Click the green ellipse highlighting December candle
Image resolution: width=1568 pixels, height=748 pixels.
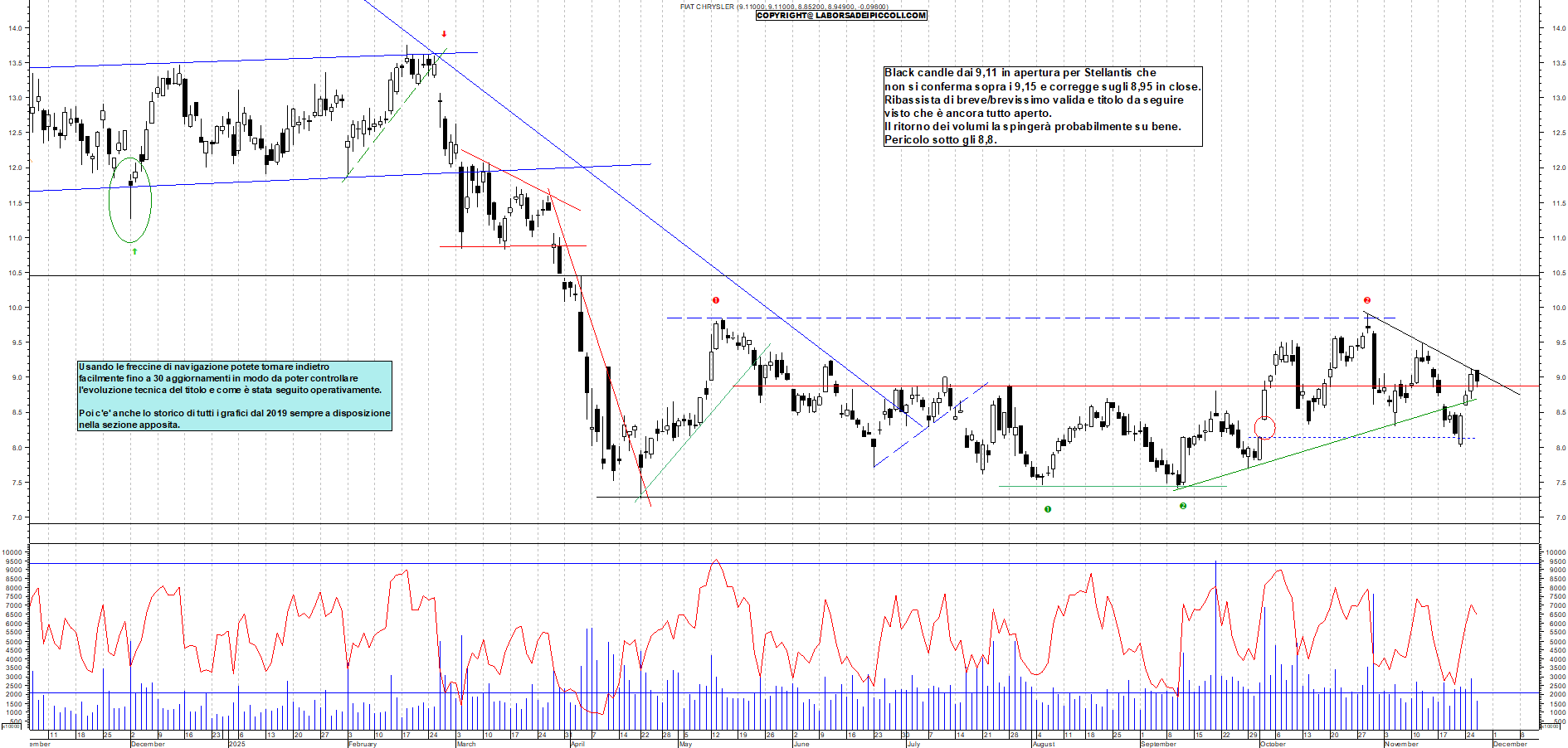[131, 202]
